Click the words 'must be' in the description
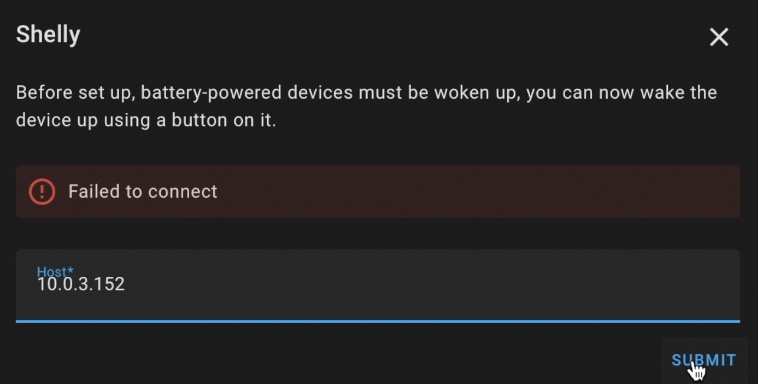The image size is (758, 384). pyautogui.click(x=394, y=92)
